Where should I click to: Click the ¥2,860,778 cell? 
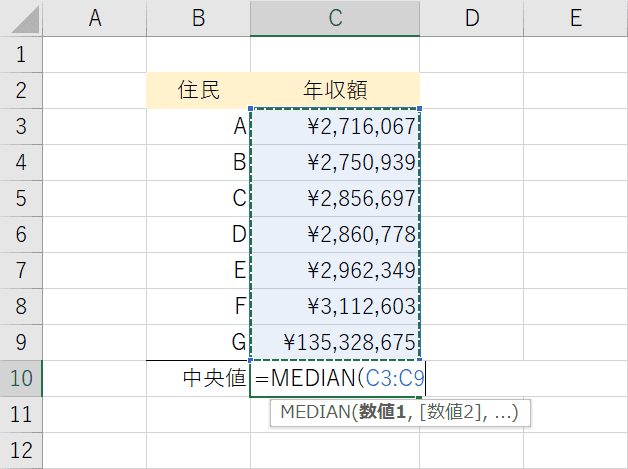(335, 234)
